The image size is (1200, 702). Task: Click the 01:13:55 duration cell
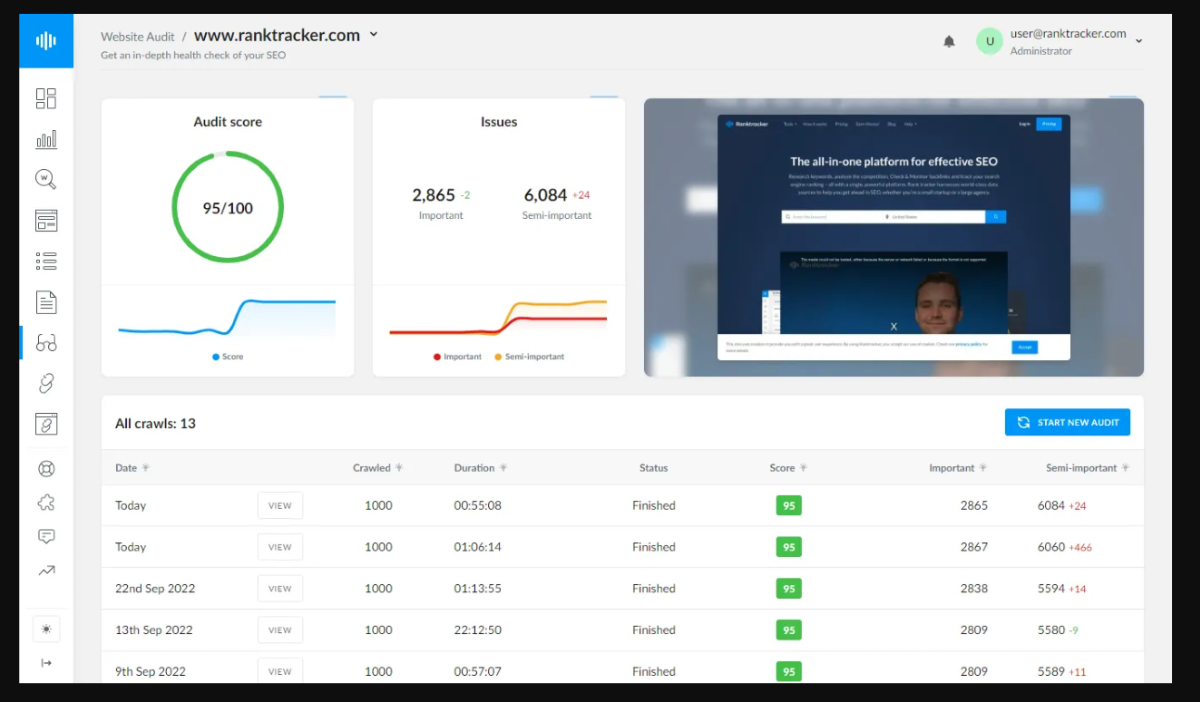click(x=478, y=589)
